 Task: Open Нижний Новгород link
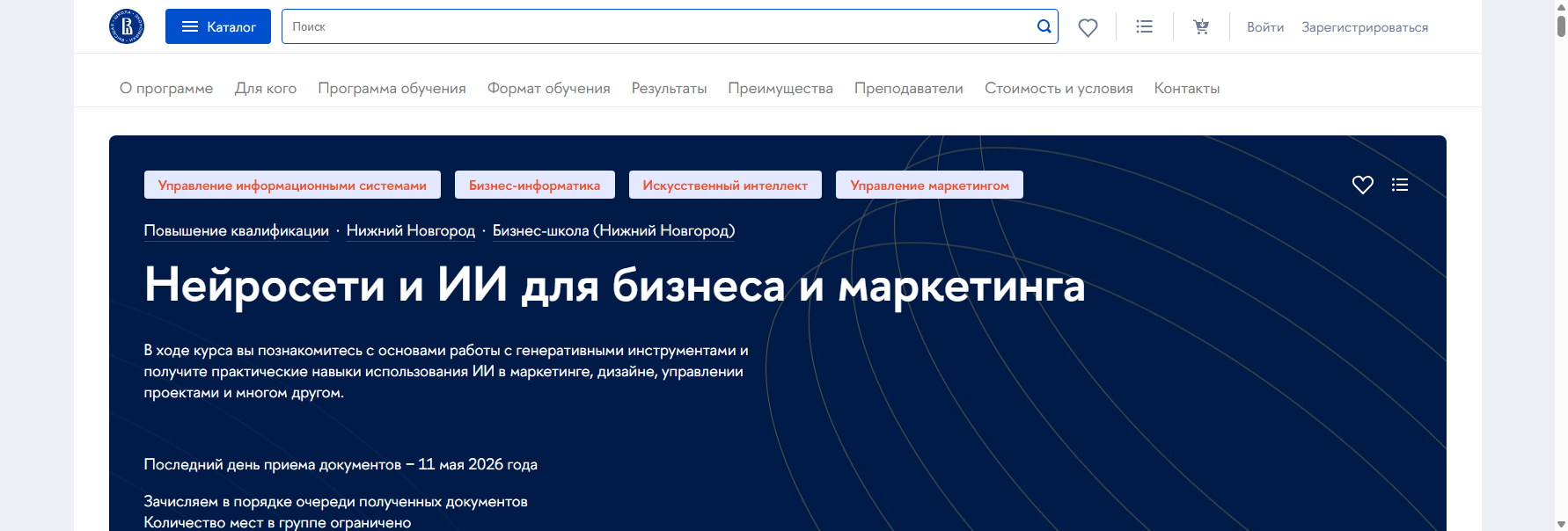[411, 230]
